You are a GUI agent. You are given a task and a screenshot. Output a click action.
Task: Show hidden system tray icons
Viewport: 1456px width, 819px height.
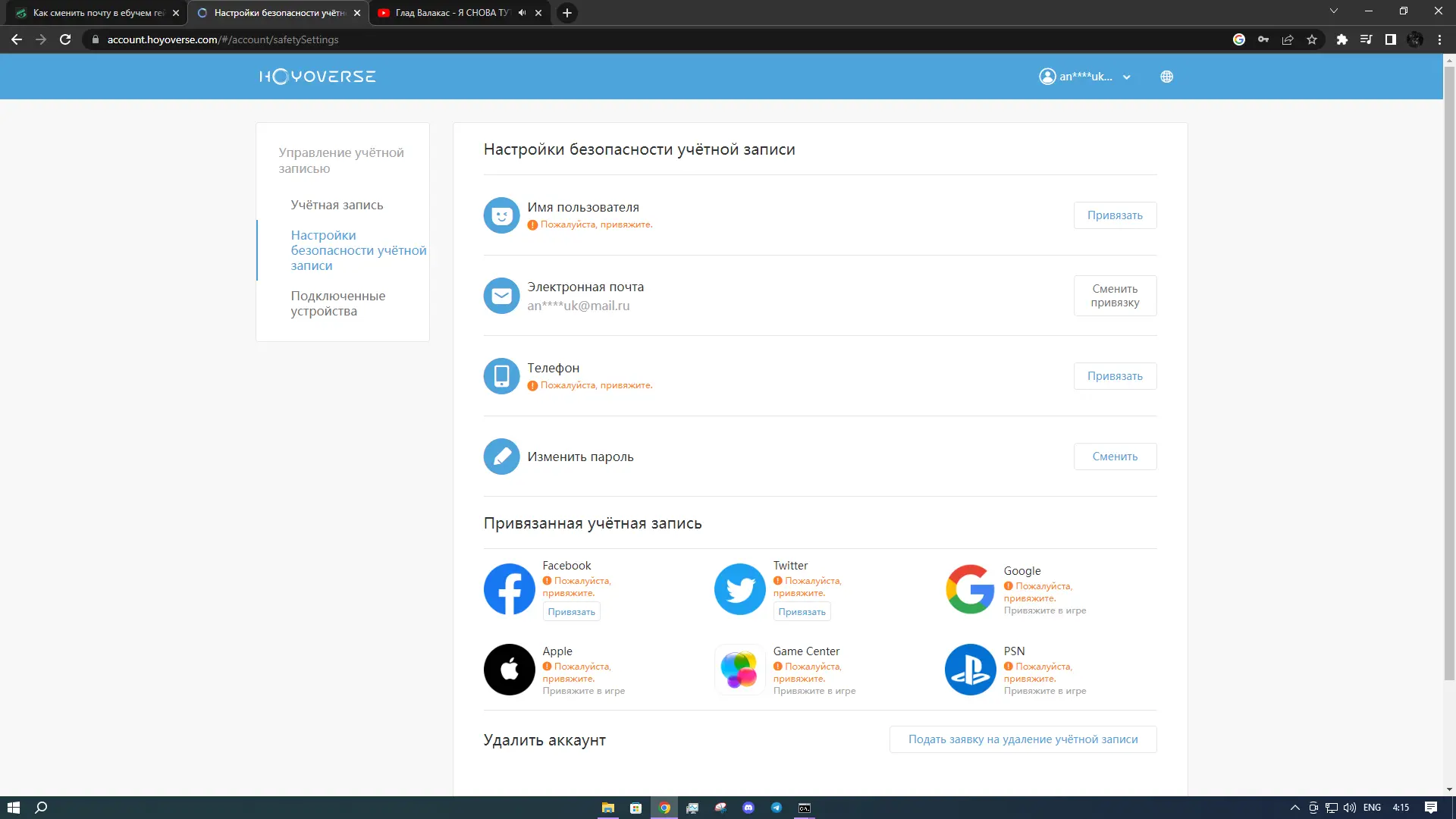(x=1294, y=808)
